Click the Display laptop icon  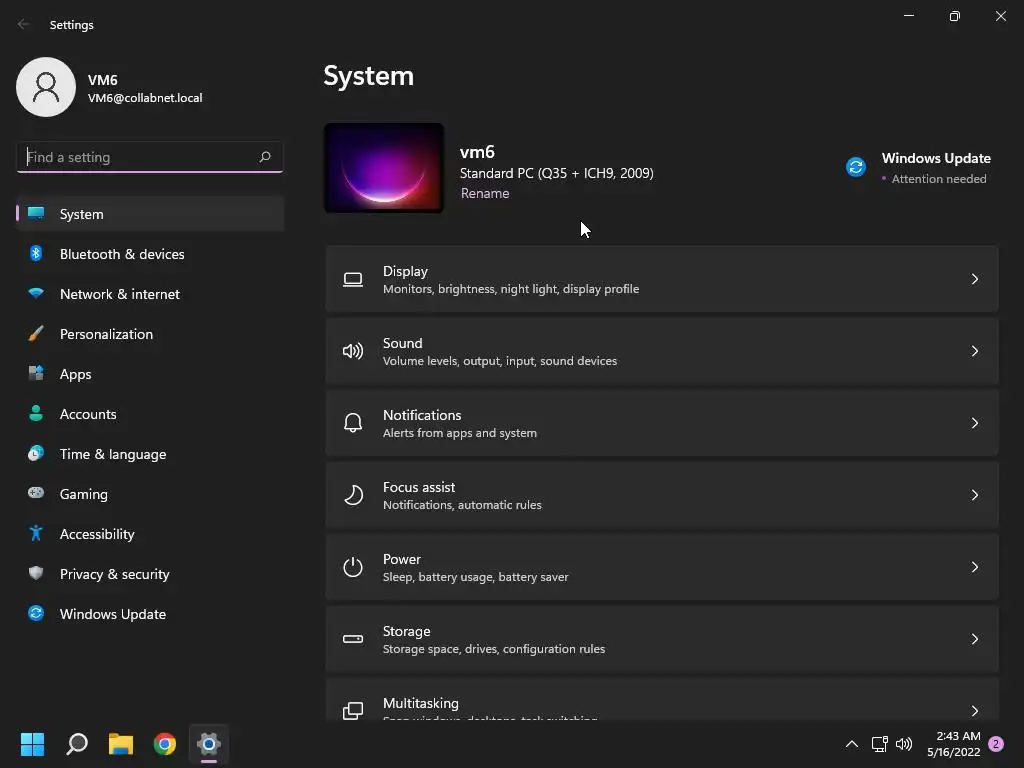click(x=353, y=280)
